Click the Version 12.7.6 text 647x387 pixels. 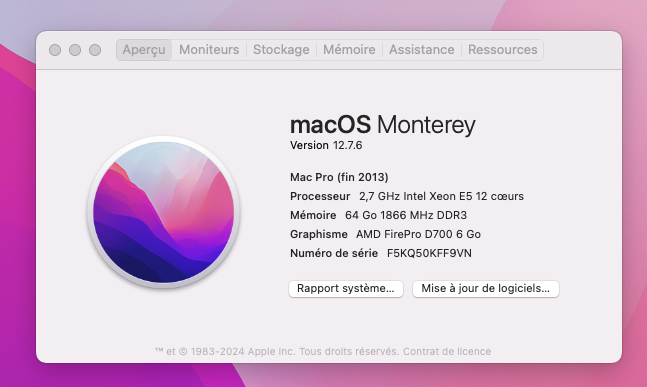[326, 145]
